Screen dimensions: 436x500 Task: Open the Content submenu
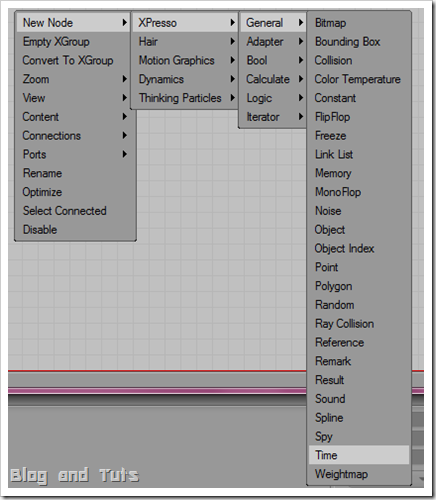[75, 117]
